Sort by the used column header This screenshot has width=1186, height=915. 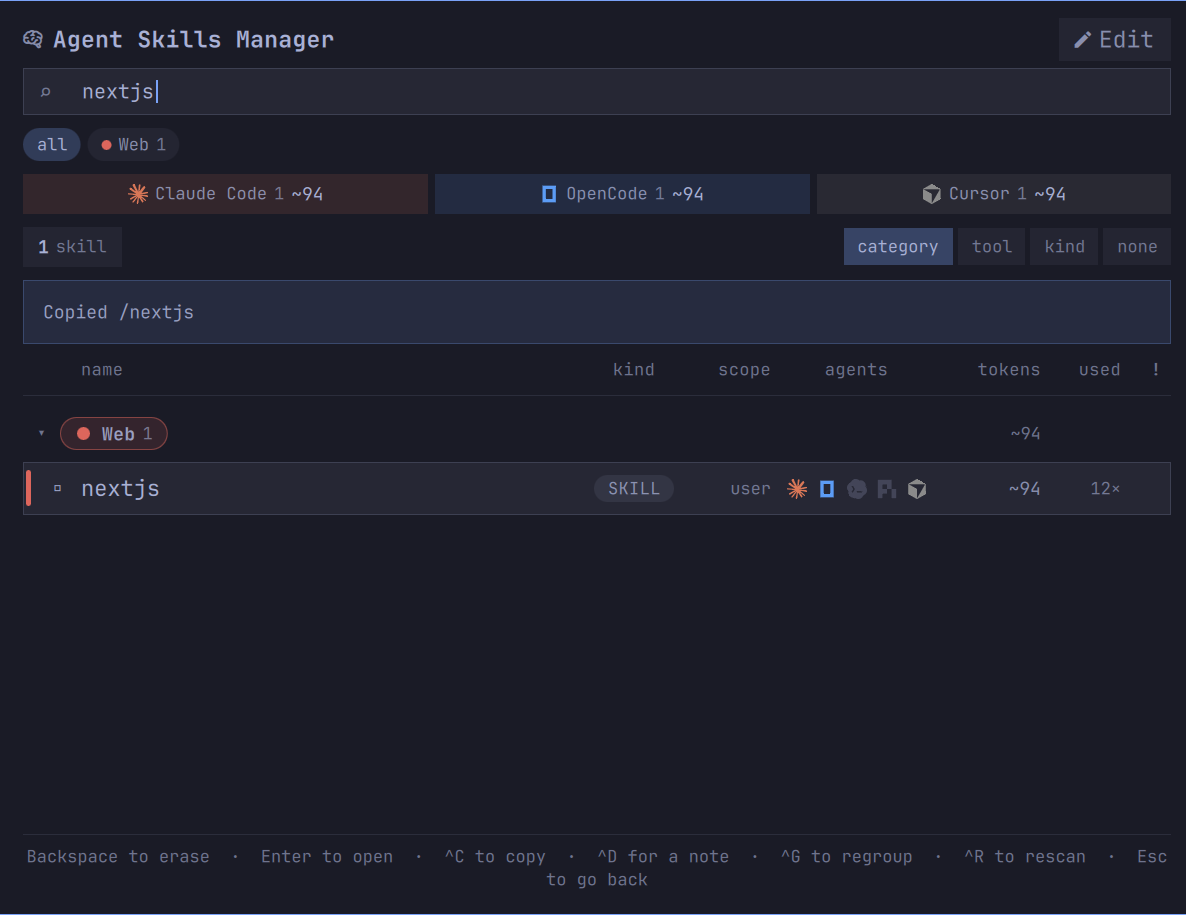coord(1099,370)
